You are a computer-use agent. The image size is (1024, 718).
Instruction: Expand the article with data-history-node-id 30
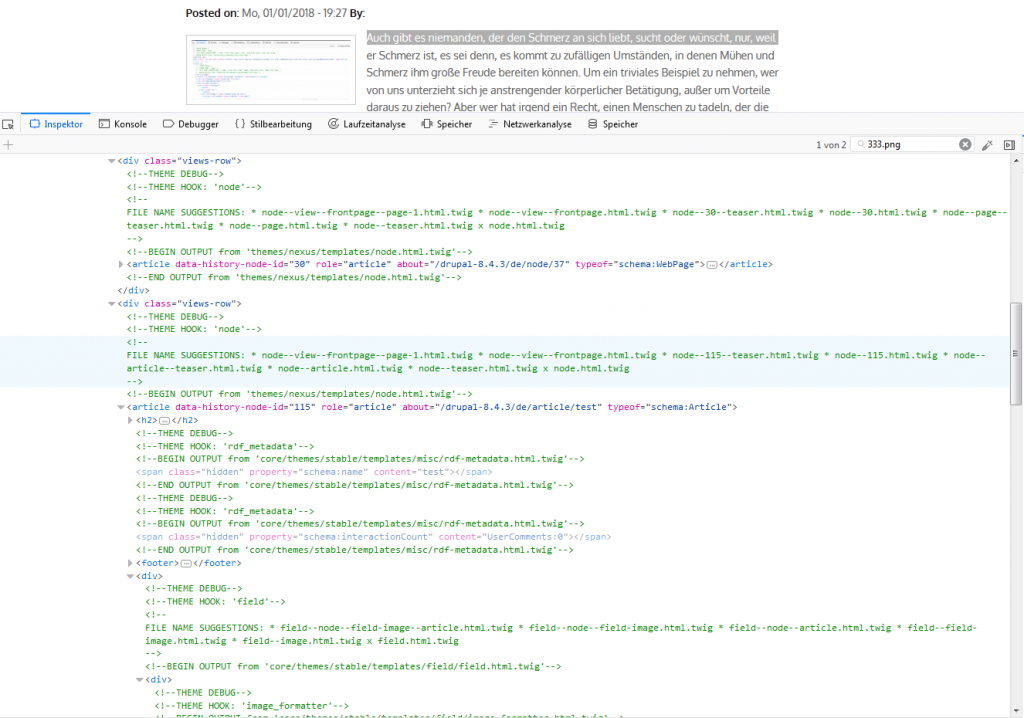click(x=121, y=264)
